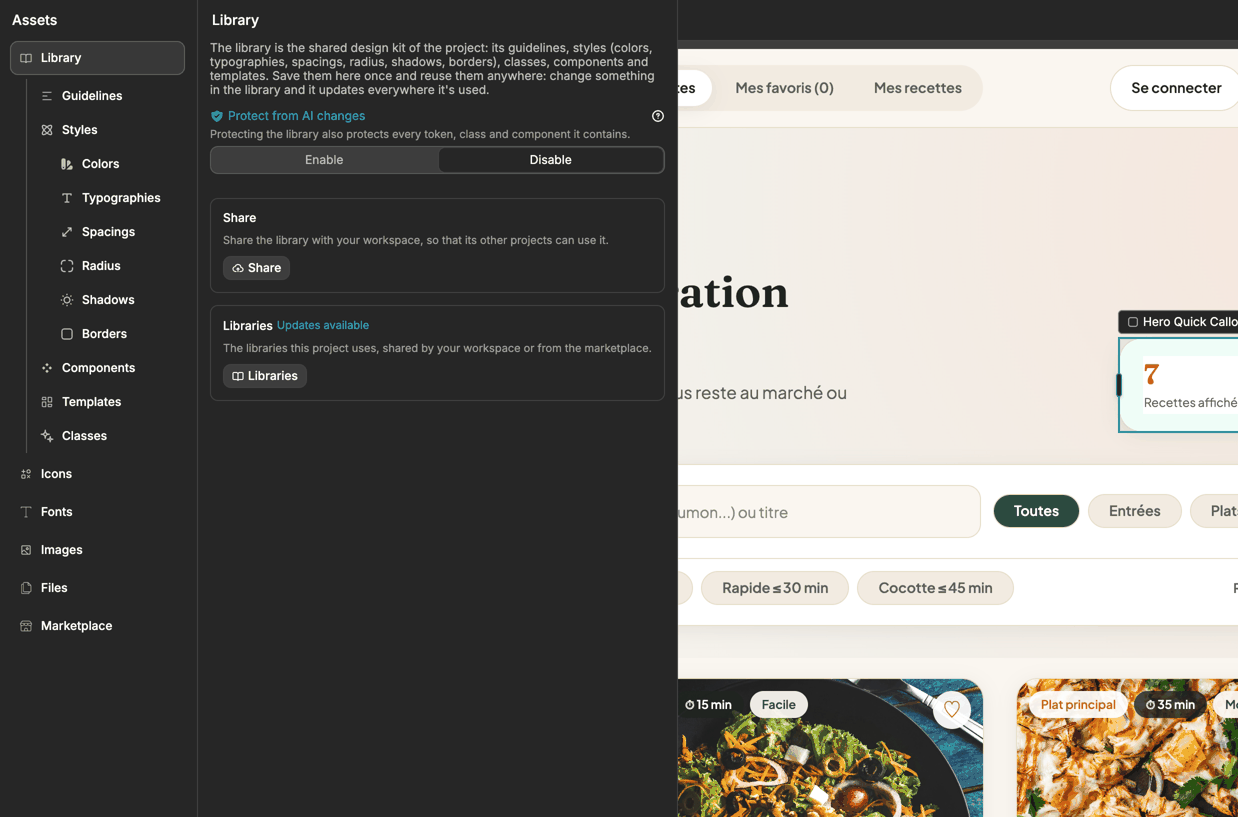Click the Spacings arrow icon

click(x=67, y=232)
